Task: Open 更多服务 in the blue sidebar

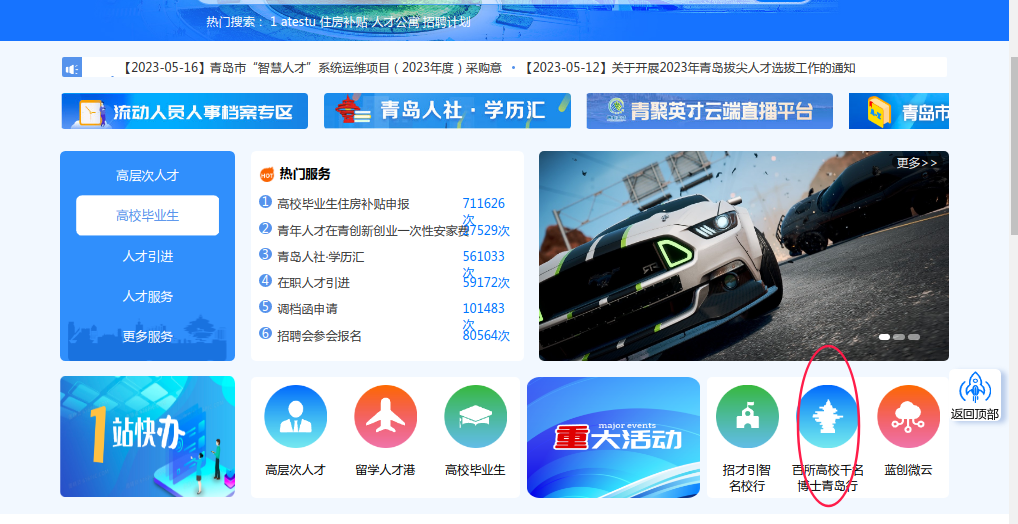Action: coord(147,337)
